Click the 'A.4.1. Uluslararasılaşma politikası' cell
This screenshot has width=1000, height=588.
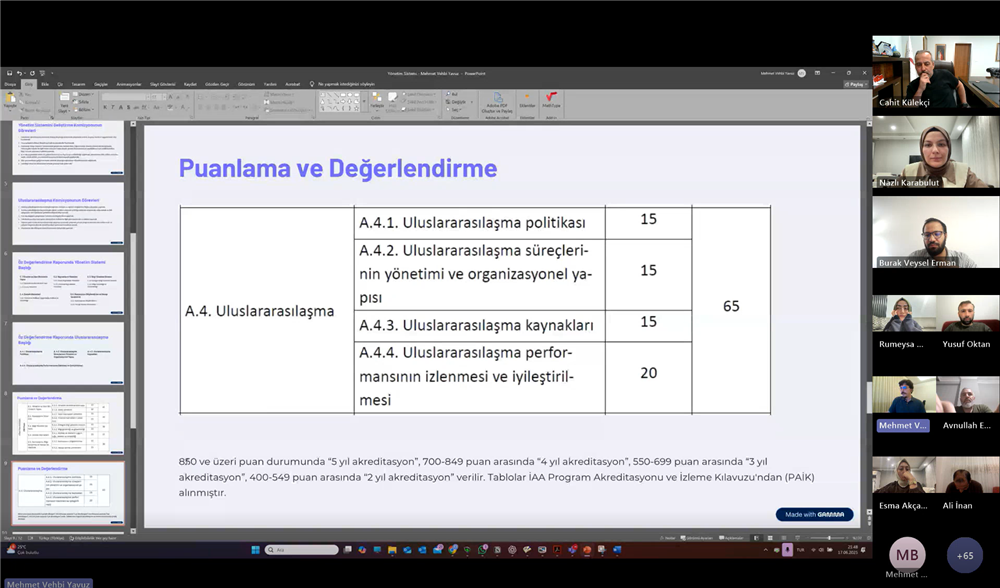point(480,223)
